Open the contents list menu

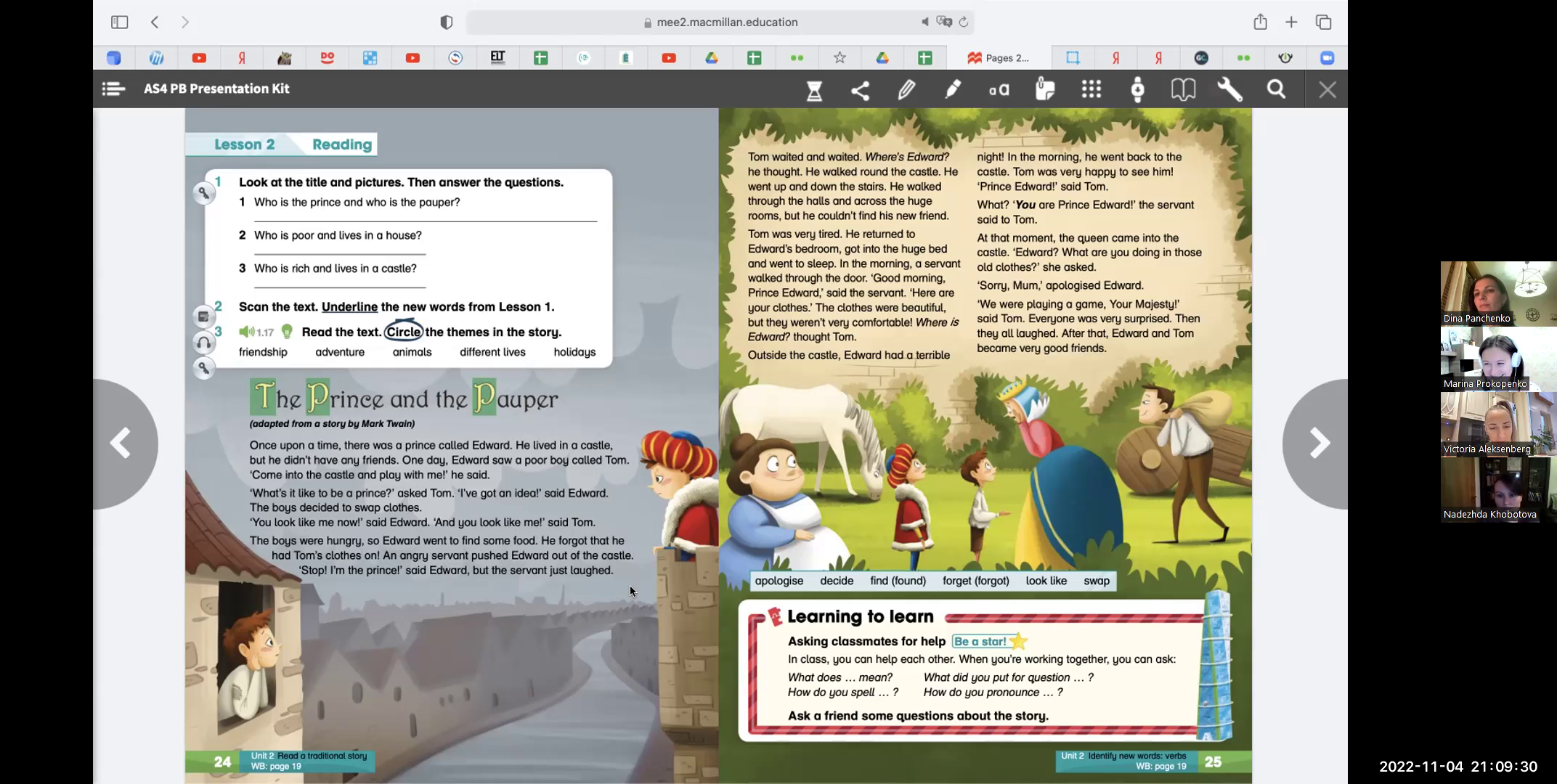click(113, 89)
